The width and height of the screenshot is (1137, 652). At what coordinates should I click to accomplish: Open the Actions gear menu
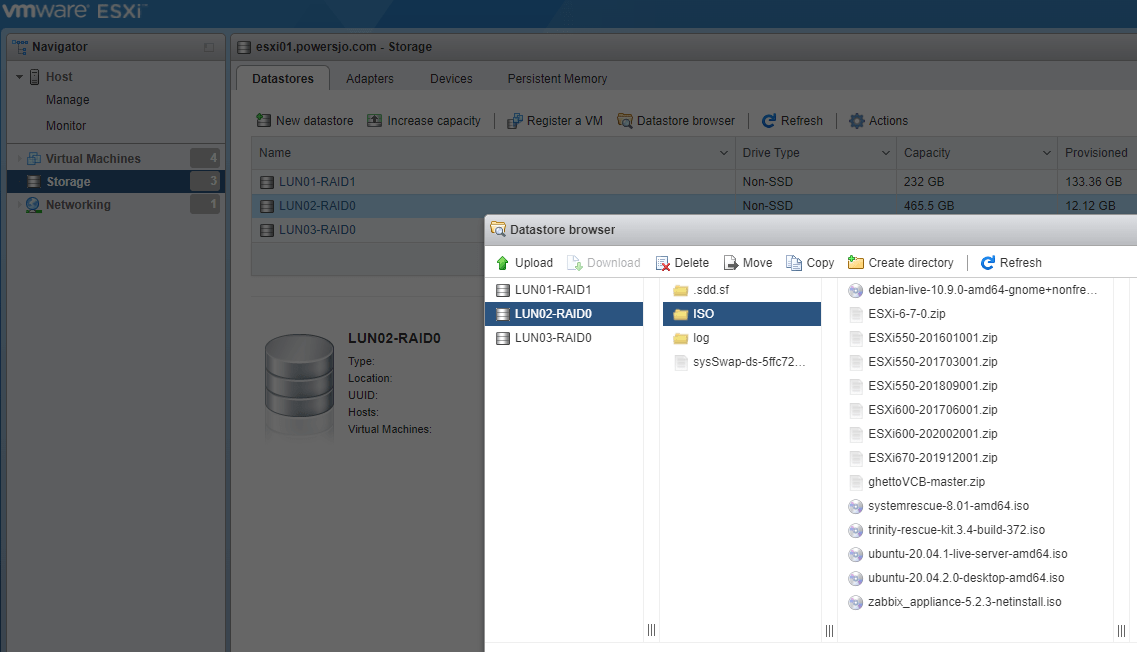coord(878,120)
